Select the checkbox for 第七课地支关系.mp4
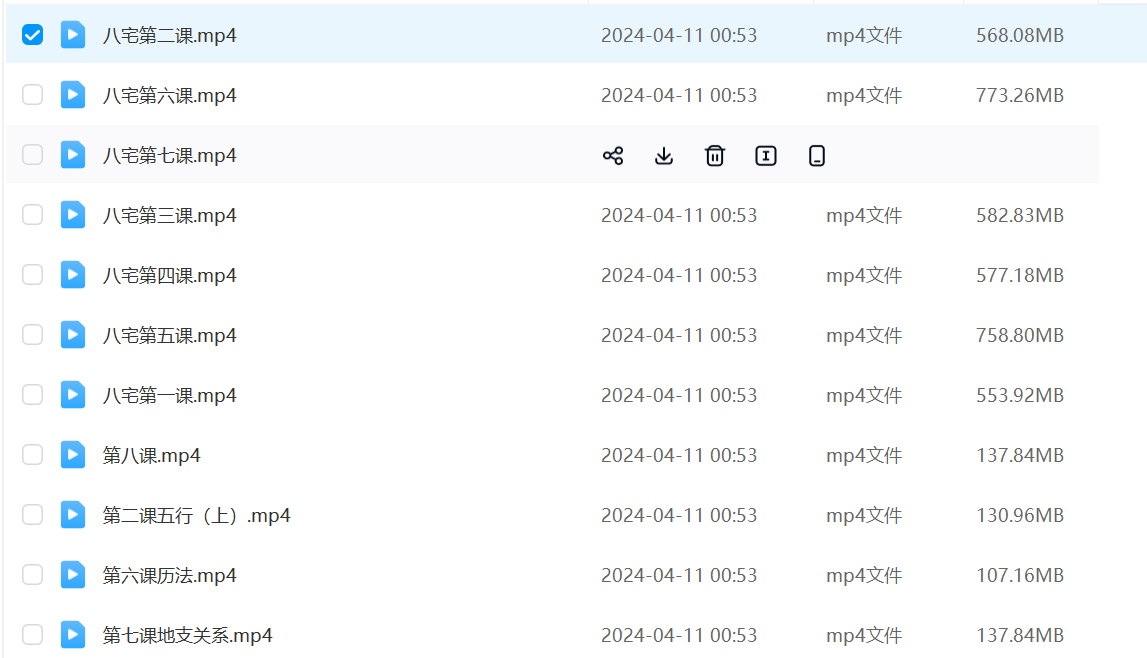Image resolution: width=1147 pixels, height=658 pixels. (x=33, y=635)
